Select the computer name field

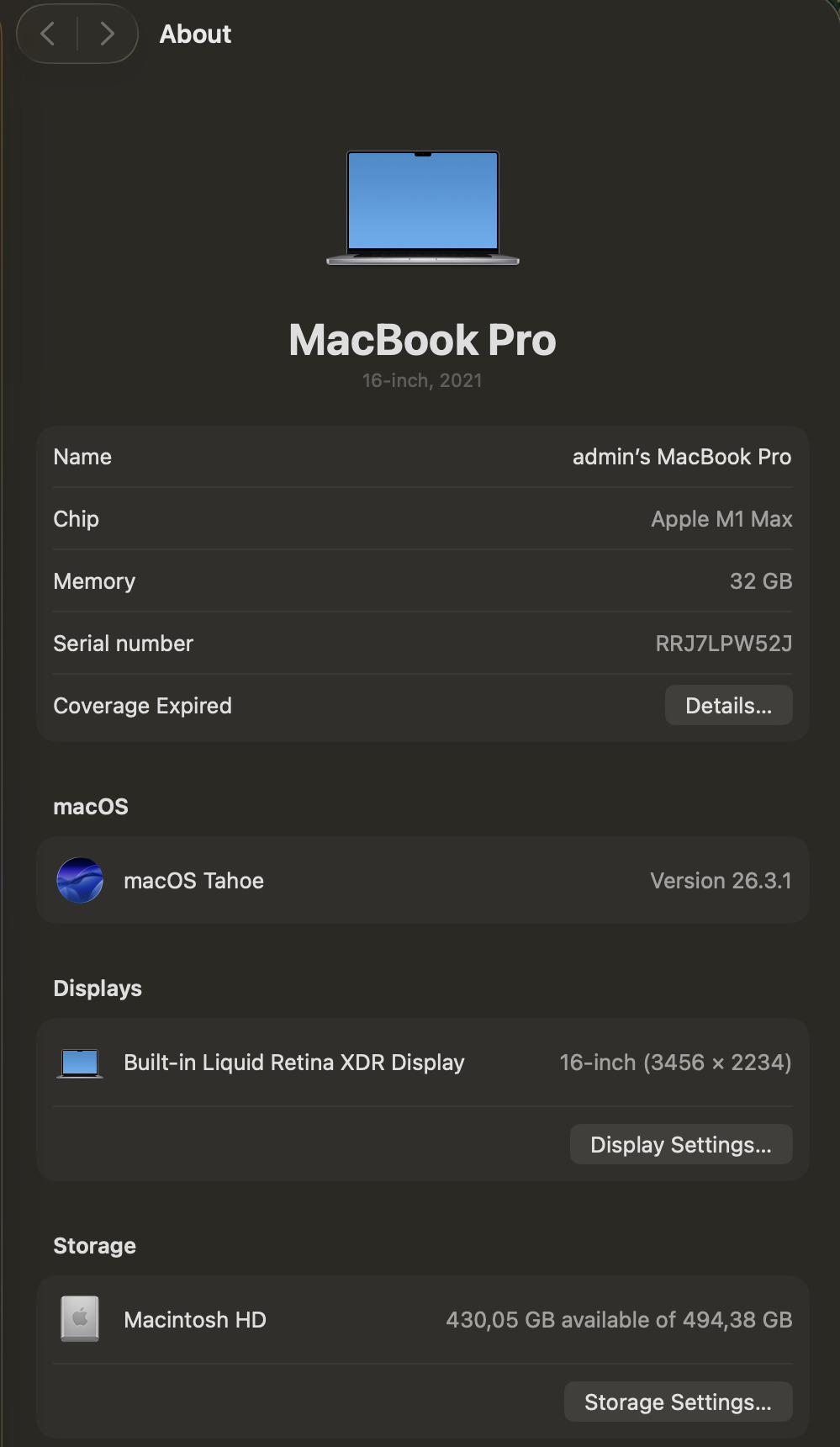coord(681,457)
